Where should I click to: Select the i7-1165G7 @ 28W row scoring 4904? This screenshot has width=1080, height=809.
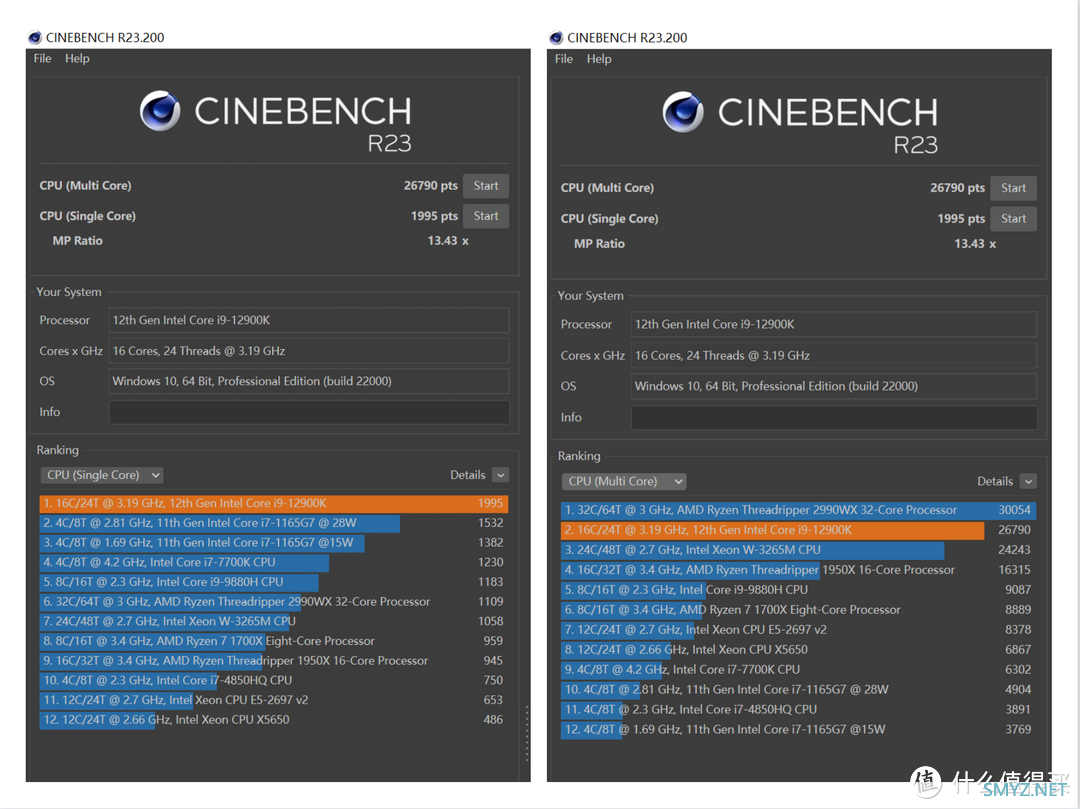tap(799, 690)
